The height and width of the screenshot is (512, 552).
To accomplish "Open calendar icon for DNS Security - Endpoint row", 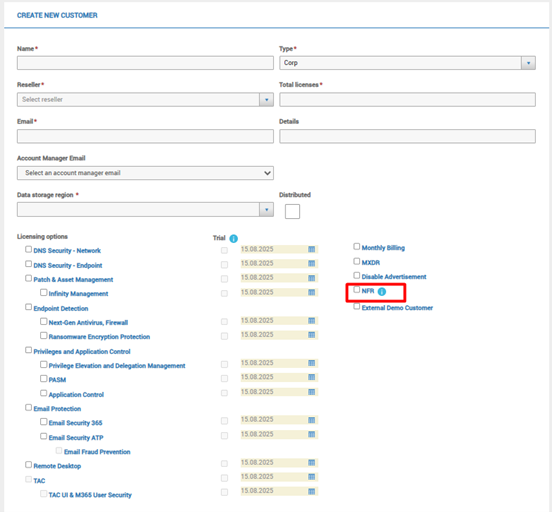I will [x=312, y=263].
